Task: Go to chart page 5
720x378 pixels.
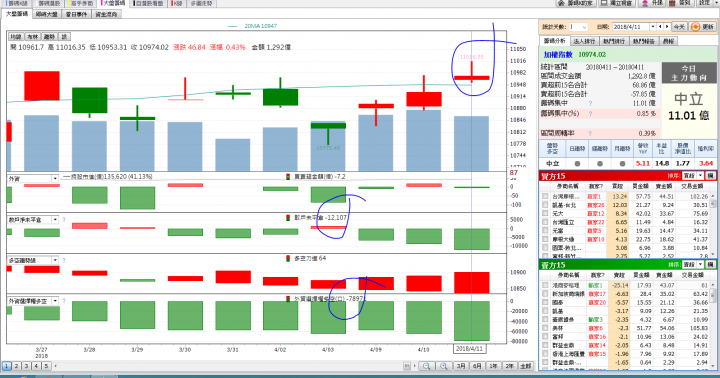Action: (46, 366)
